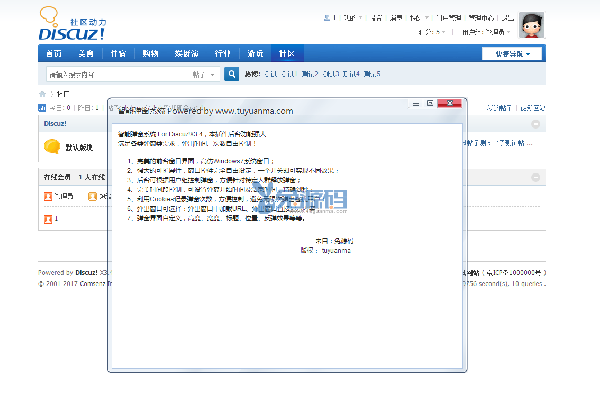600x396 pixels.
Task: Click the first orange online member icon
Action: point(48,197)
